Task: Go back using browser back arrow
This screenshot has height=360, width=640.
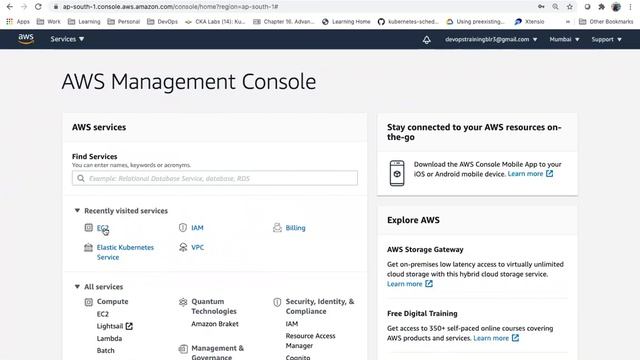Action: coord(9,7)
